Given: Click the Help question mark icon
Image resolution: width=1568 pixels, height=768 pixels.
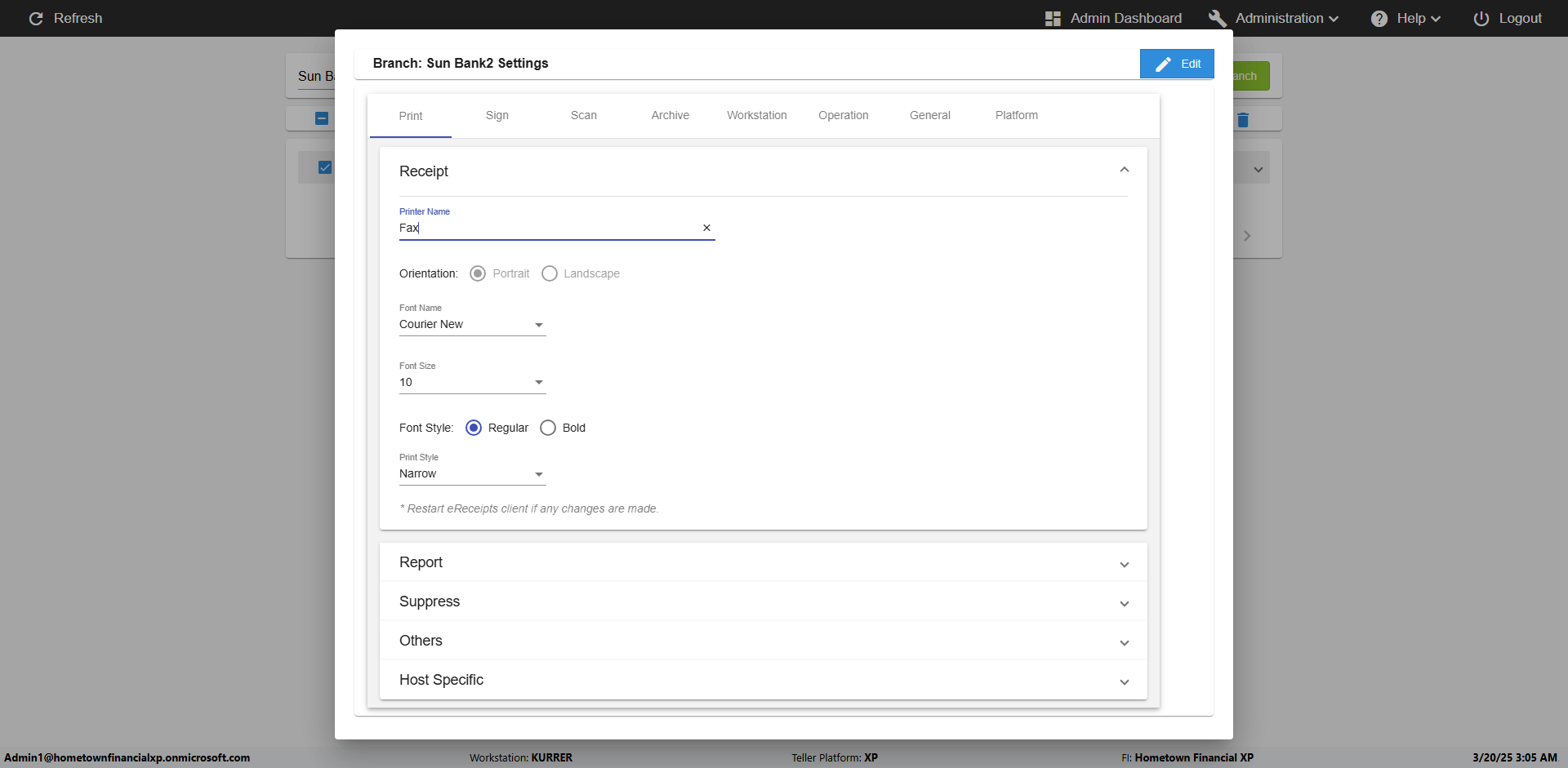Looking at the screenshot, I should point(1379,19).
